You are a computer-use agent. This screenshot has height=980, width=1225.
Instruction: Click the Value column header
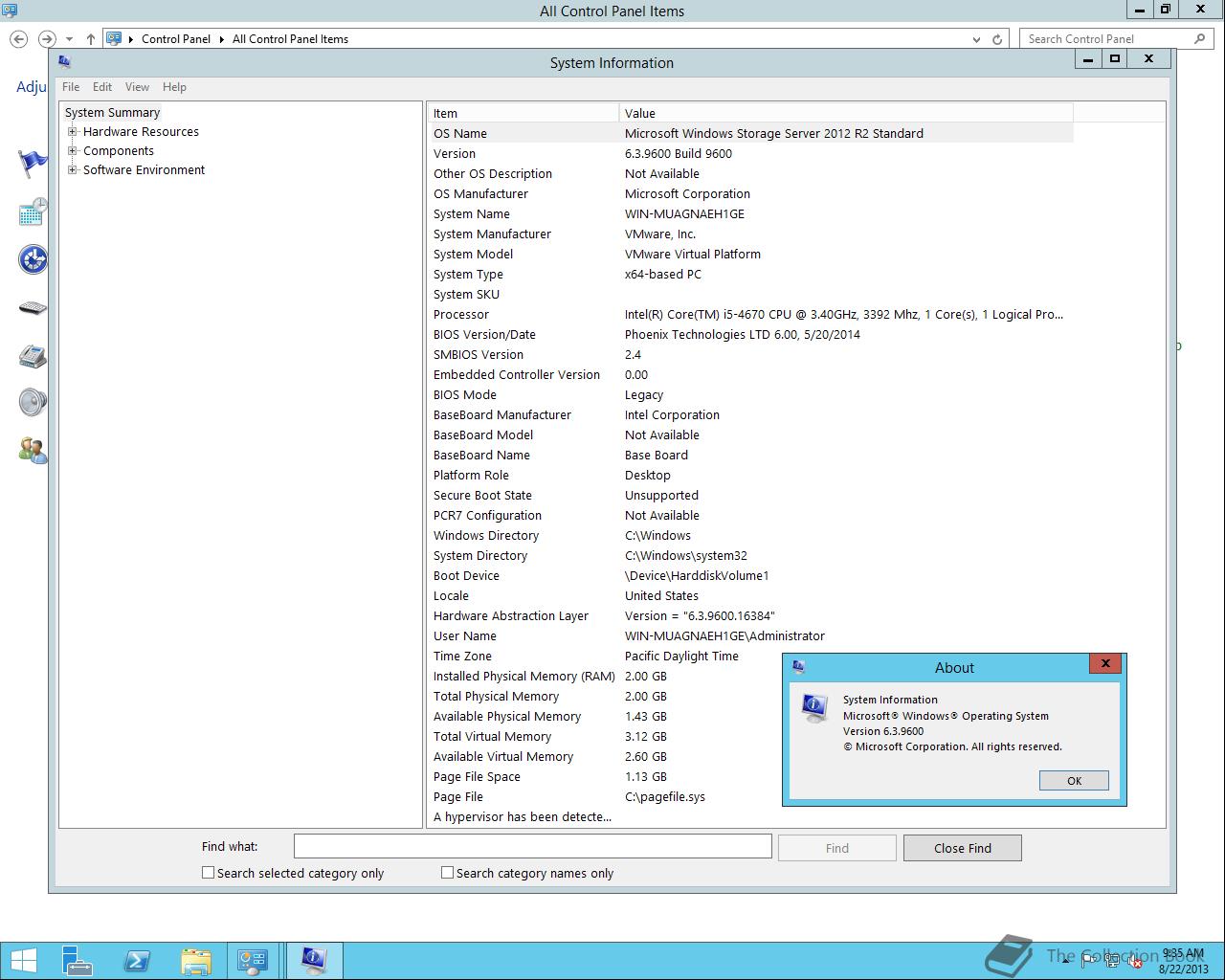click(846, 113)
